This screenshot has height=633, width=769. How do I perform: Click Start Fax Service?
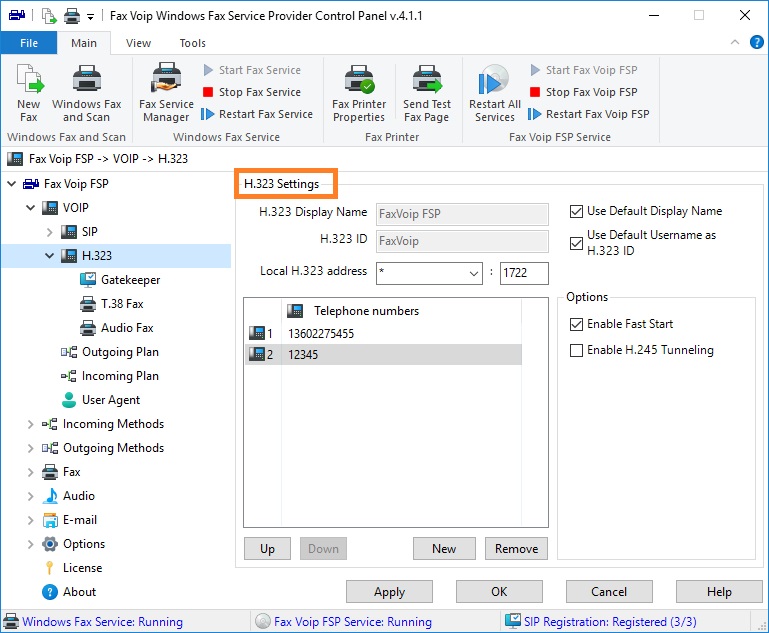(x=252, y=70)
